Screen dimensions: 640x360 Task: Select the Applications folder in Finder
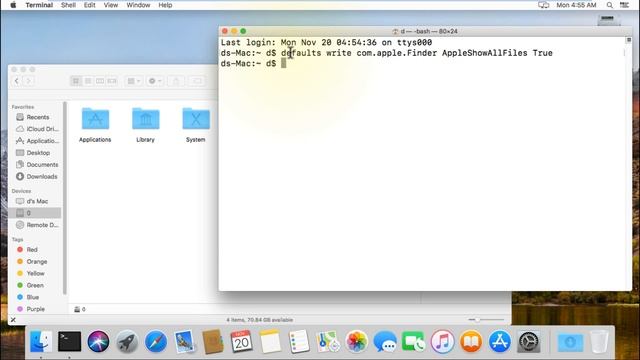pos(95,124)
